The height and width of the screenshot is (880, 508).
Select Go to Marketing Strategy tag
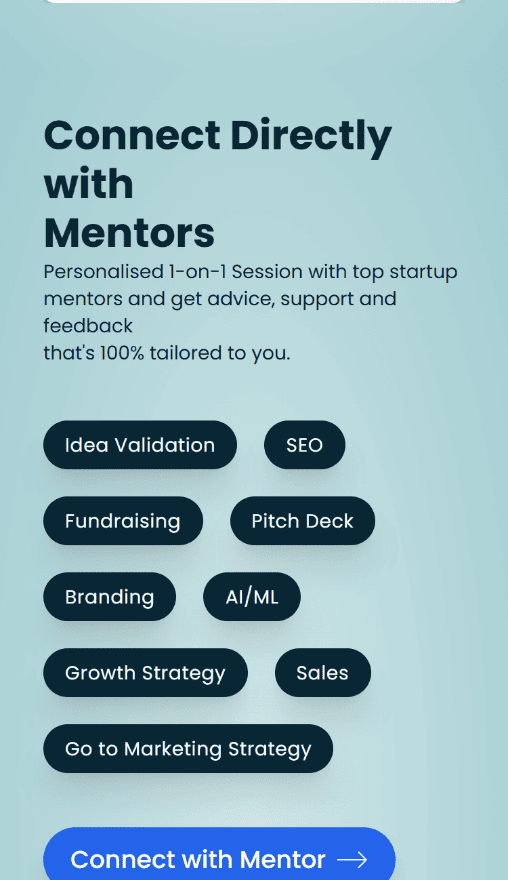click(x=188, y=749)
